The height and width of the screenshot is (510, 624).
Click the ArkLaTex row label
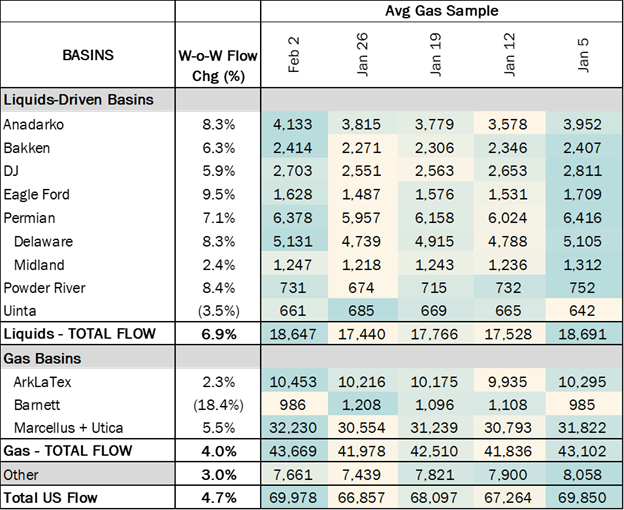coord(42,382)
